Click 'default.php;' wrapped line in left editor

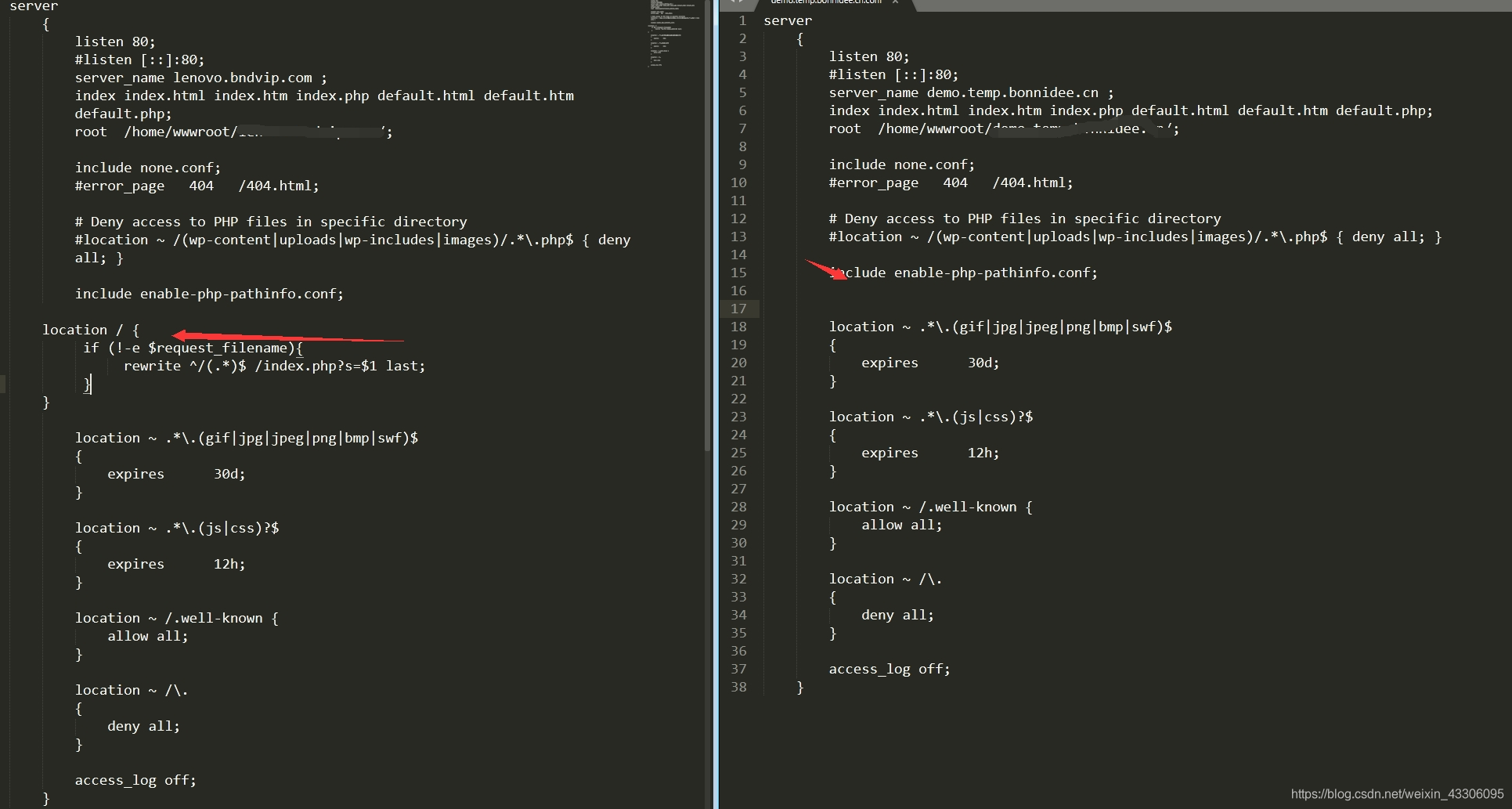pos(124,114)
